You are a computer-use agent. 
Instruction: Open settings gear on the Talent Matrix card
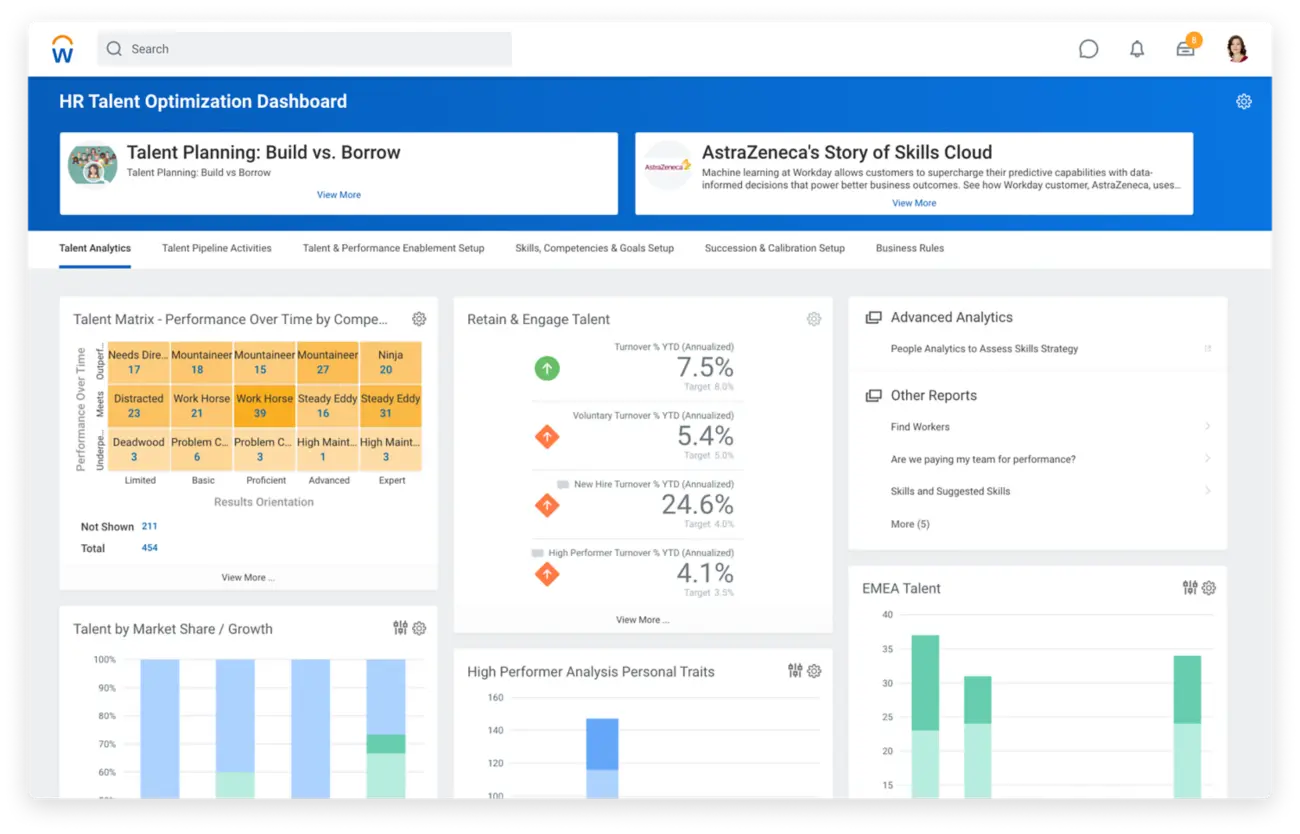pyautogui.click(x=419, y=318)
